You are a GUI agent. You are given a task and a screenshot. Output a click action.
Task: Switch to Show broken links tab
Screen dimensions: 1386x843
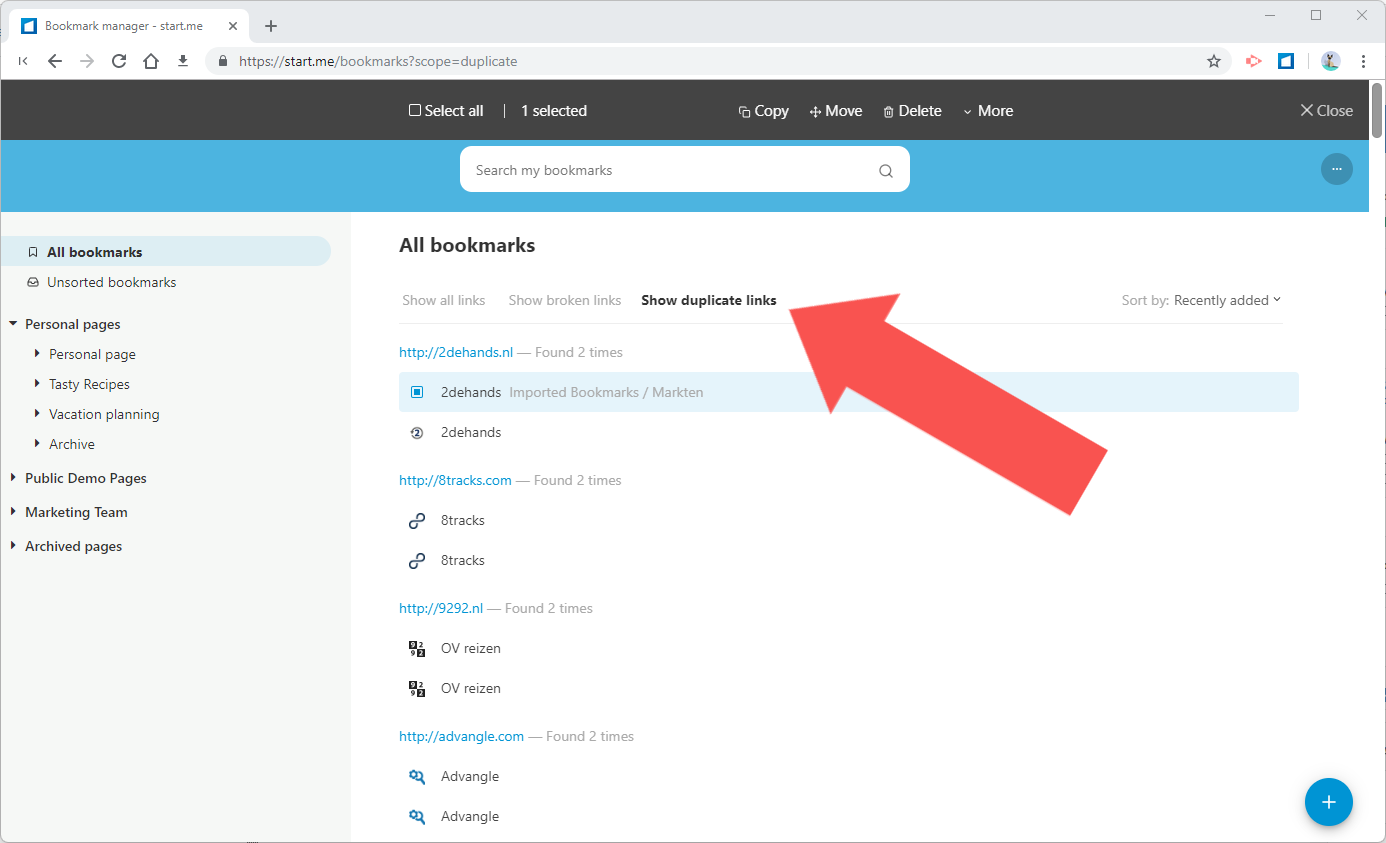[x=565, y=300]
